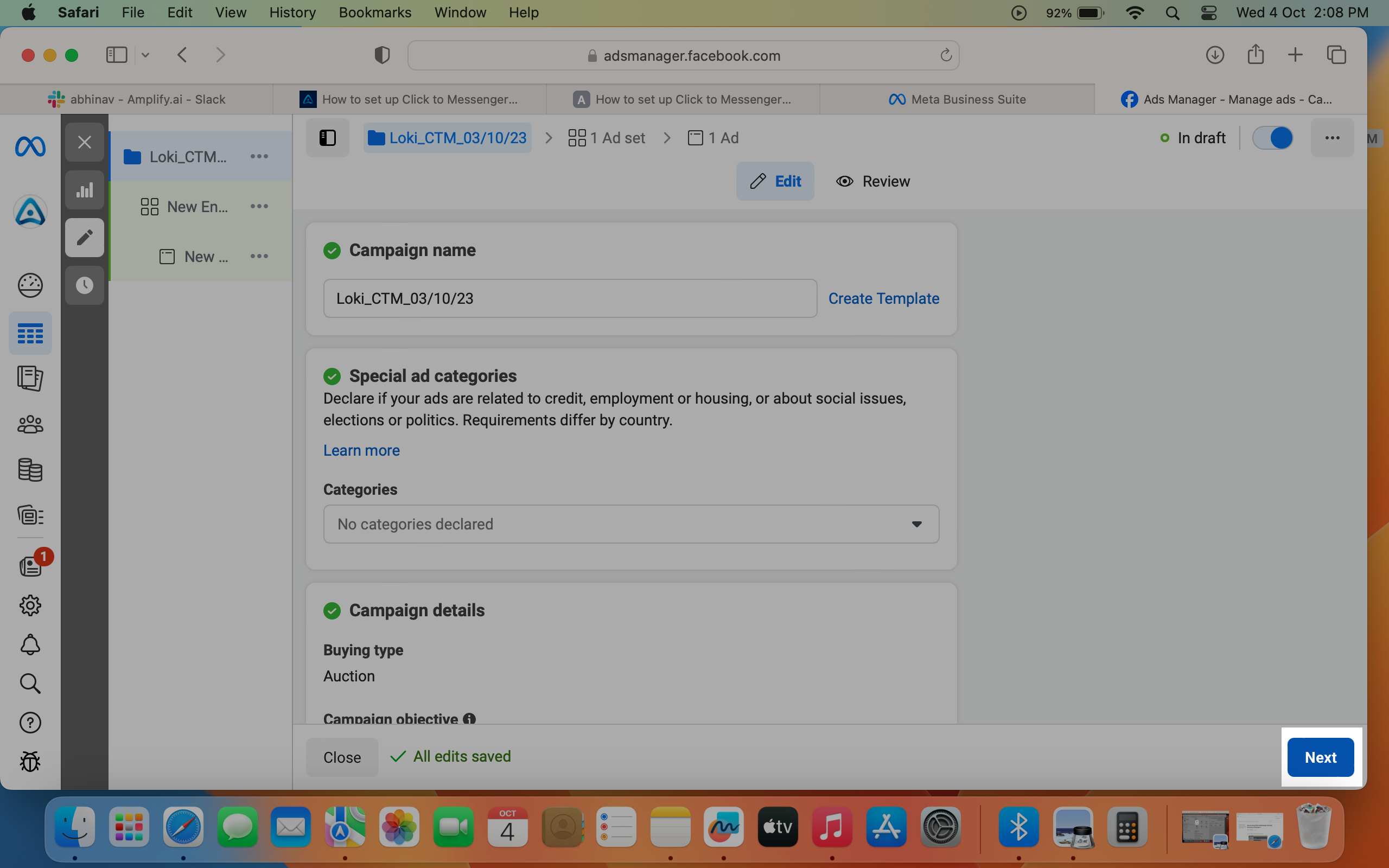Select the pencil edit icon in dark strip
This screenshot has height=868, width=1389.
[x=85, y=237]
